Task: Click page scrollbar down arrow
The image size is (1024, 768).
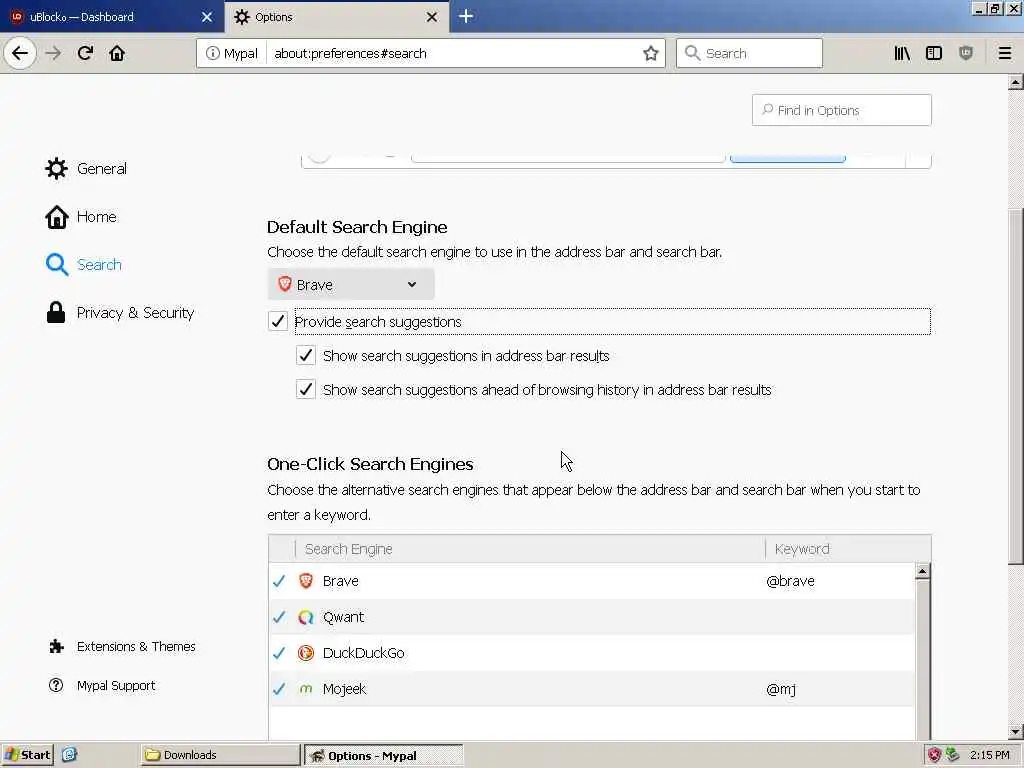Action: [1016, 732]
